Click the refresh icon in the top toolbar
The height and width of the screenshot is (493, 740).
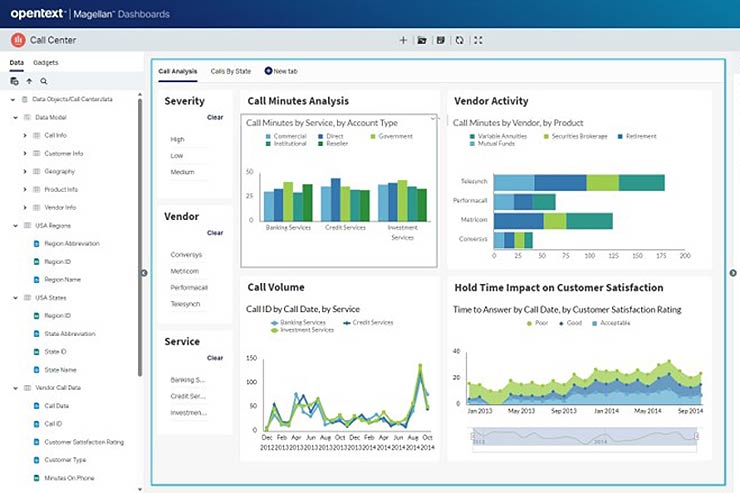pos(459,40)
